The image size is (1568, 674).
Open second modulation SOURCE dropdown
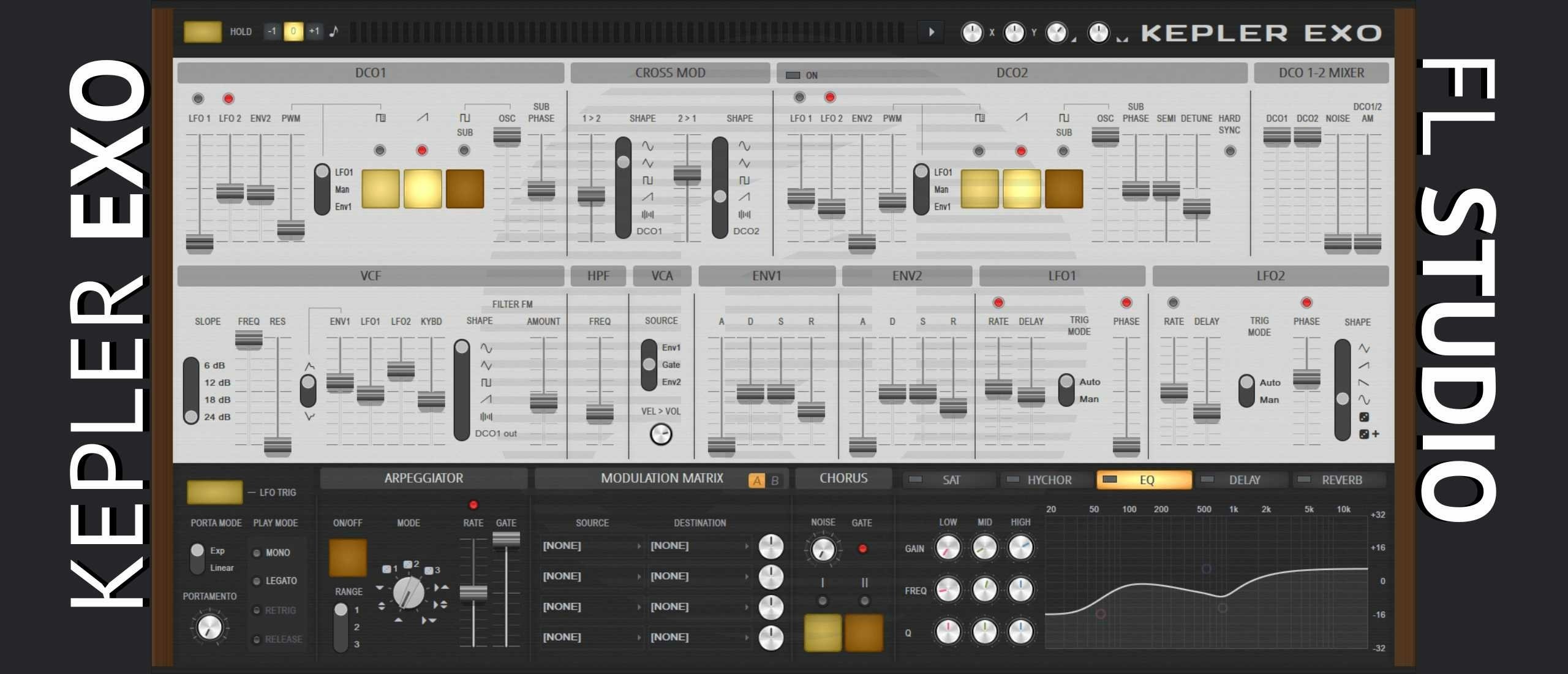pos(592,577)
